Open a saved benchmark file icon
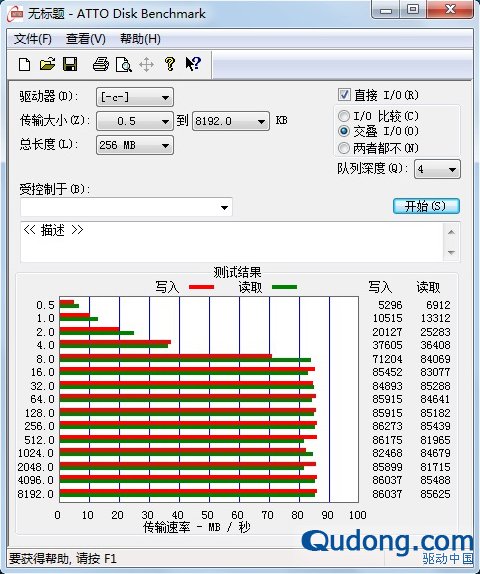480x574 pixels. coord(47,64)
